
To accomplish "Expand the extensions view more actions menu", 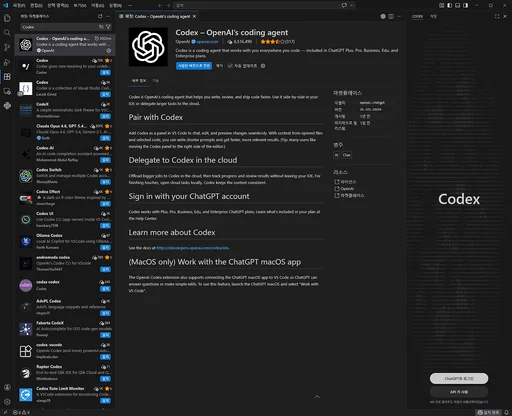I will coord(108,16).
